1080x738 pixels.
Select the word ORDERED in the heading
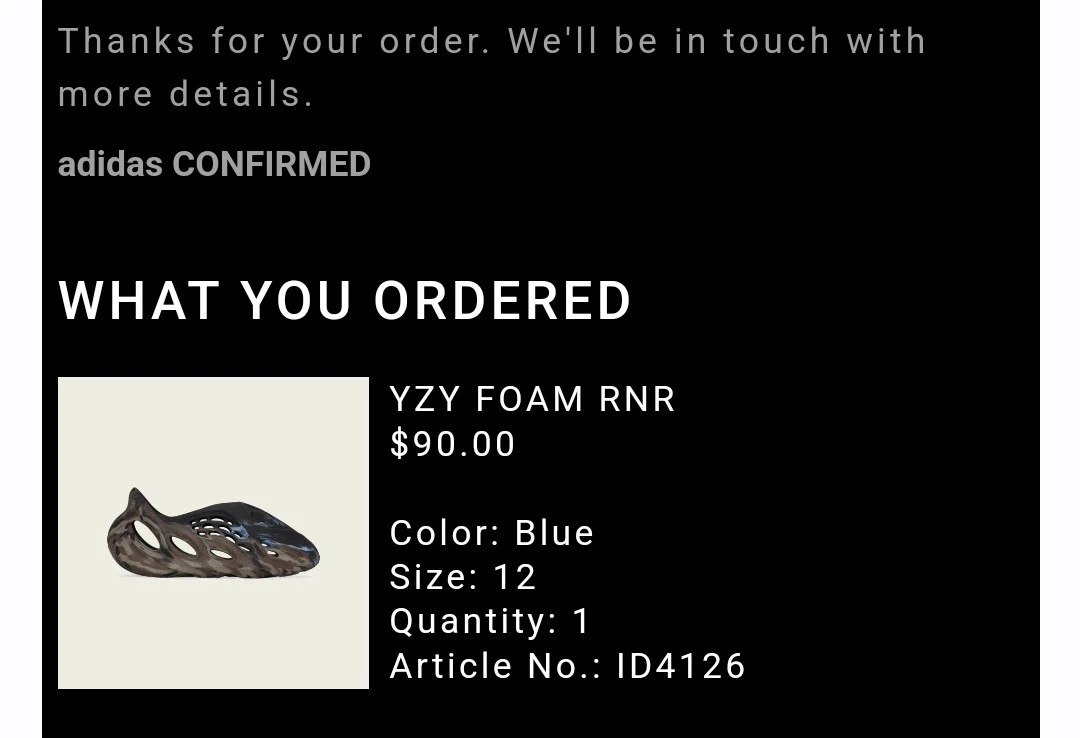click(502, 300)
